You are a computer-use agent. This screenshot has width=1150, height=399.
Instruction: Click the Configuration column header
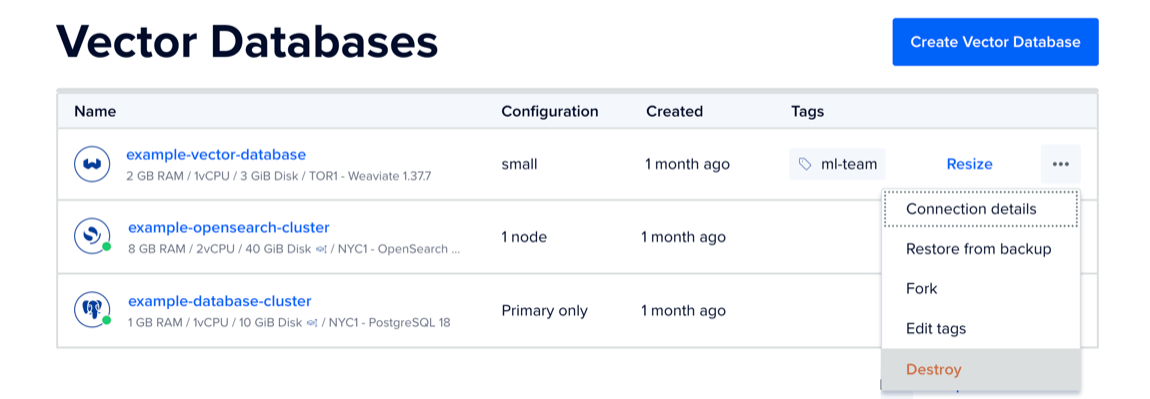click(x=550, y=111)
